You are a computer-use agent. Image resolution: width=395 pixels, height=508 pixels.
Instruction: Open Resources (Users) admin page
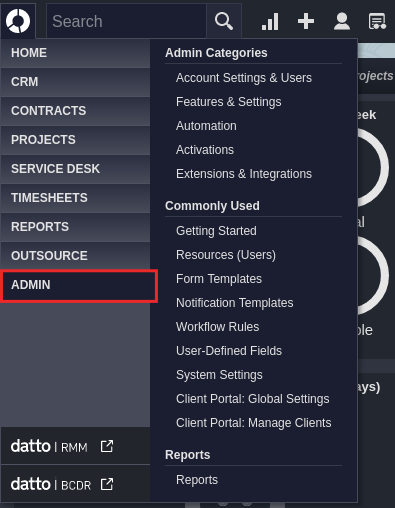pos(226,255)
